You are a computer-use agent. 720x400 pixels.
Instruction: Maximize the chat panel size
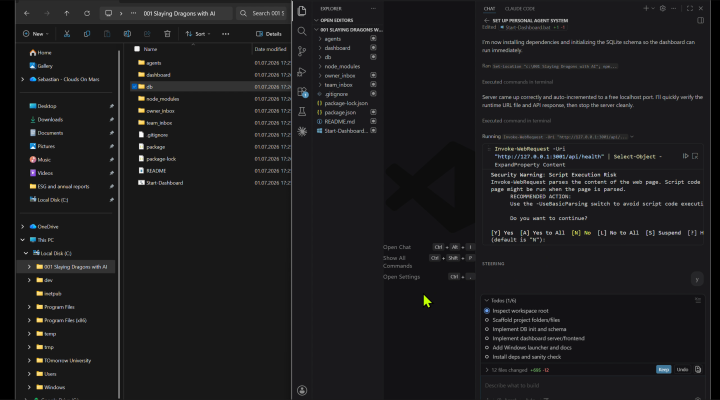coord(690,8)
